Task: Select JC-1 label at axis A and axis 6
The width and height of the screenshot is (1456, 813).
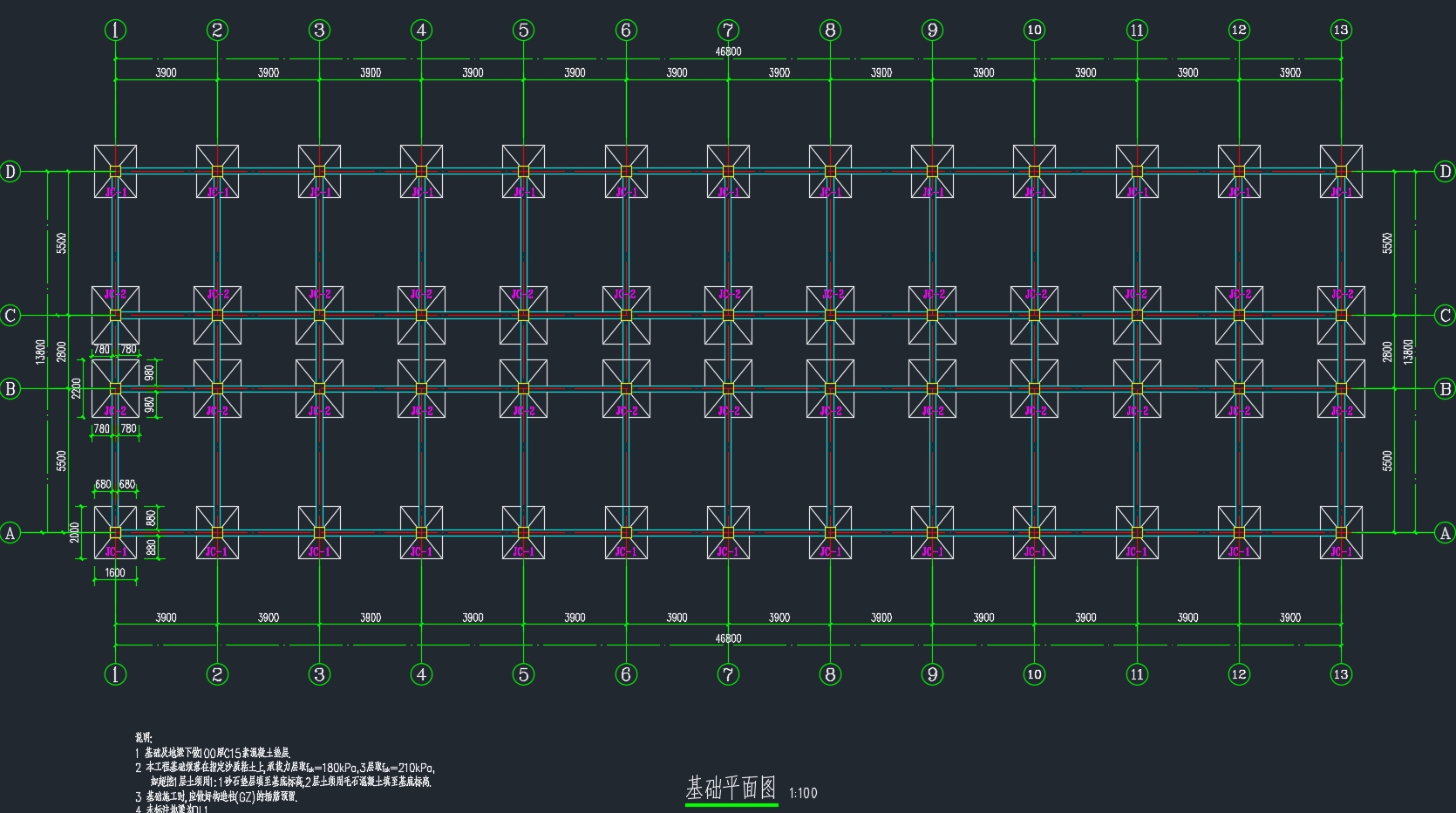Action: tap(626, 551)
